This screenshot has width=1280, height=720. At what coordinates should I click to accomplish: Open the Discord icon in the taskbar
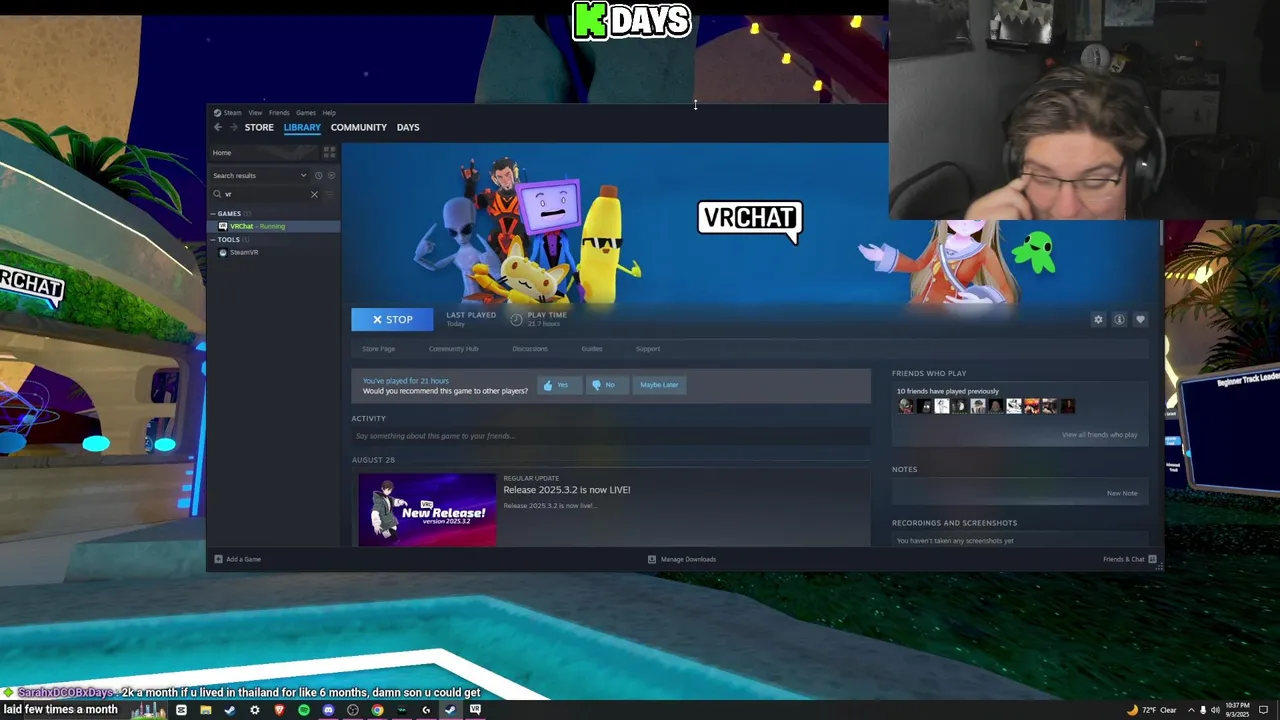[328, 710]
